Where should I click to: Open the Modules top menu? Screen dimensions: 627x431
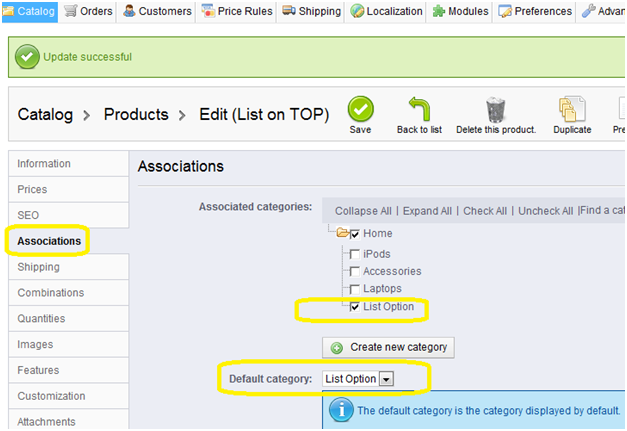460,11
